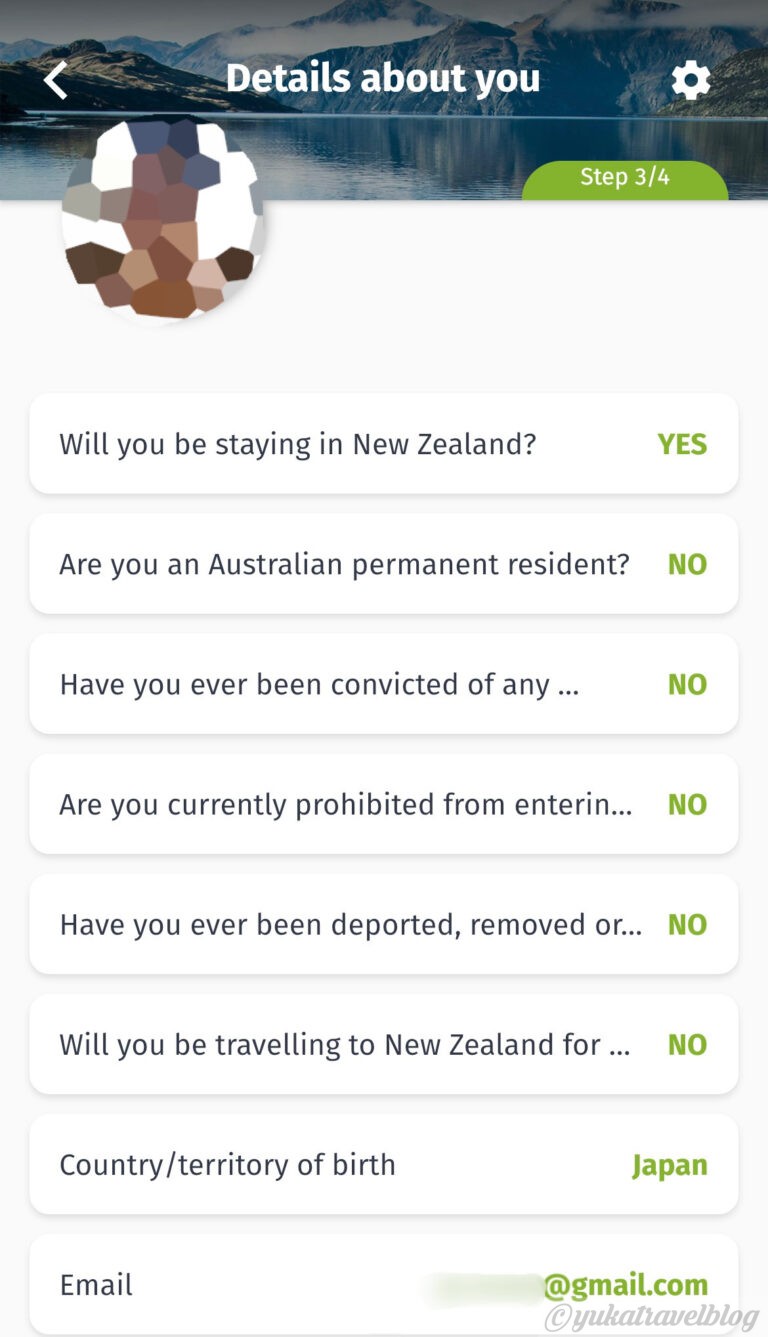Tap the "Will you be staying in New Zealand?" question
The height and width of the screenshot is (1337, 768).
pyautogui.click(x=298, y=444)
